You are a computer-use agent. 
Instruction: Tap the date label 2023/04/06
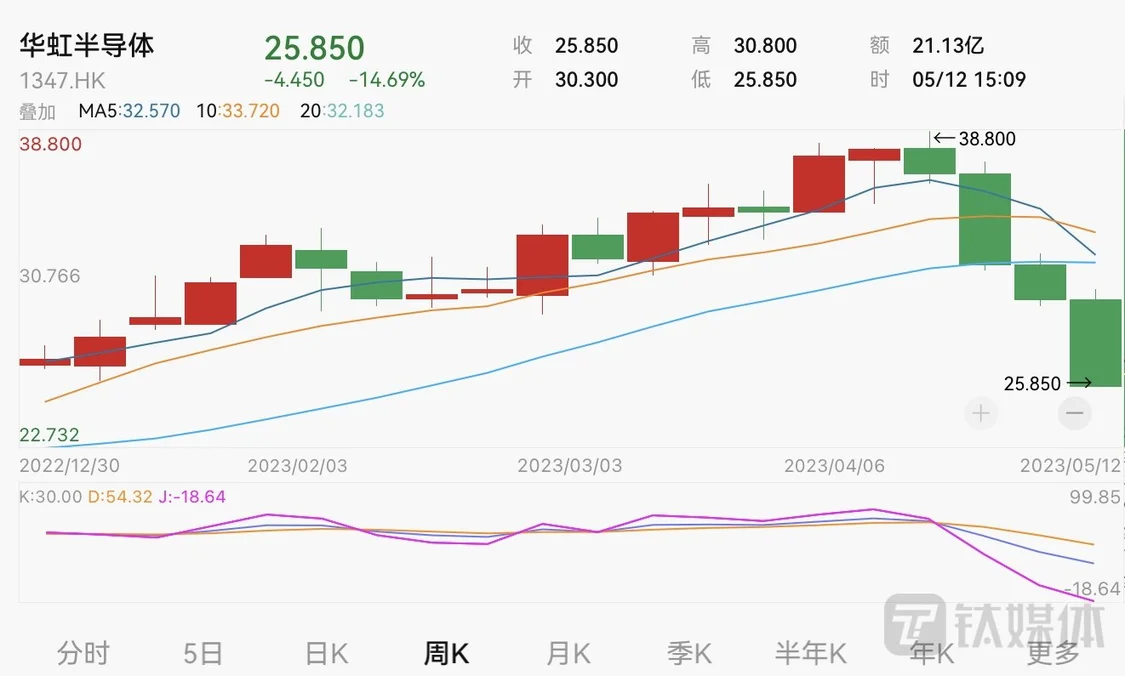click(834, 466)
